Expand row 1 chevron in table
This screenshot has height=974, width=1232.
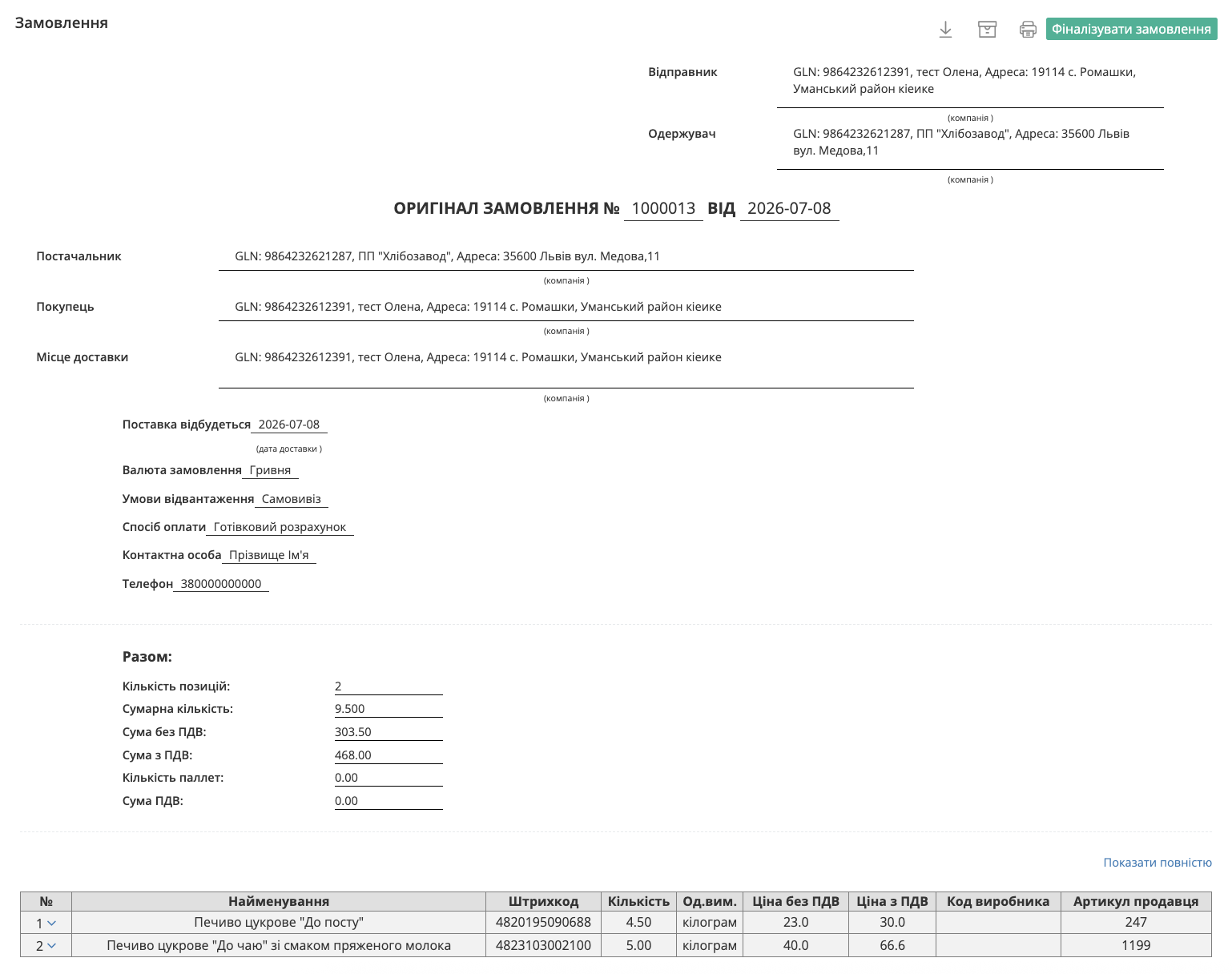[52, 923]
